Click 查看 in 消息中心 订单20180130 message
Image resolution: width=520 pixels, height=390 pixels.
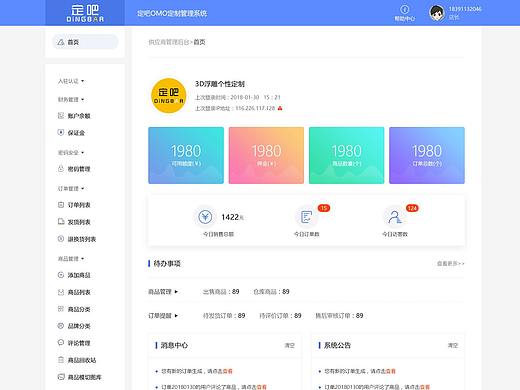[x=262, y=387]
